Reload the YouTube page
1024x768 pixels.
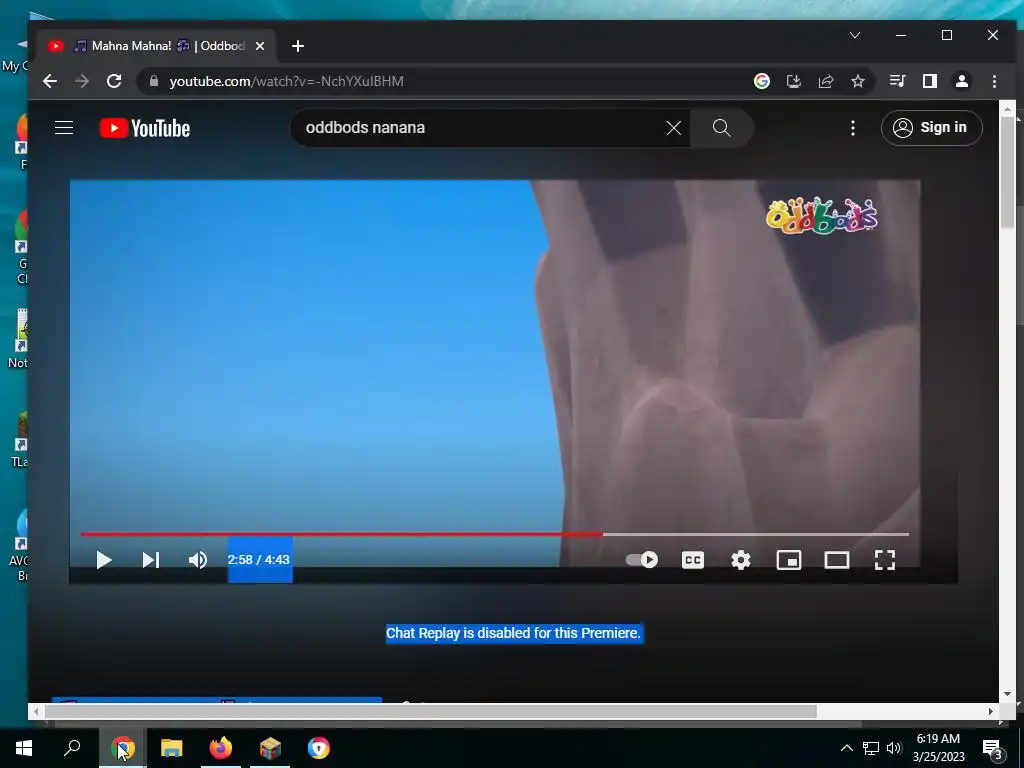pos(114,81)
